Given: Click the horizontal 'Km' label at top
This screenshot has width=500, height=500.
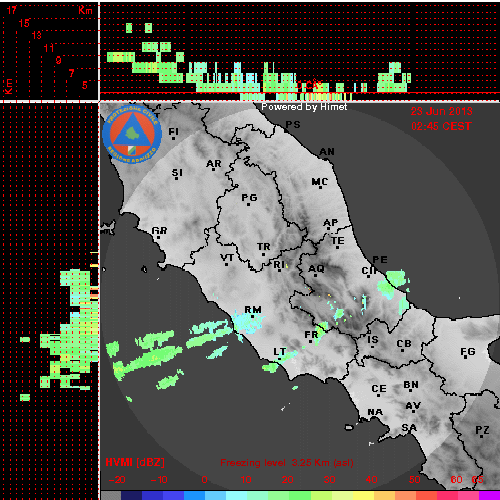Looking at the screenshot, I should pos(85,10).
